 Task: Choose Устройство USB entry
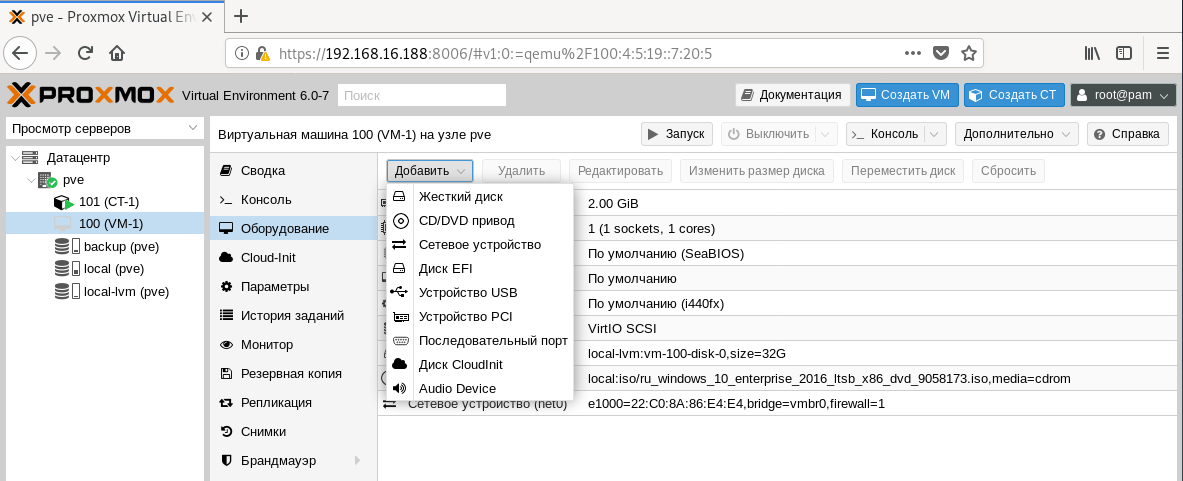coord(480,293)
